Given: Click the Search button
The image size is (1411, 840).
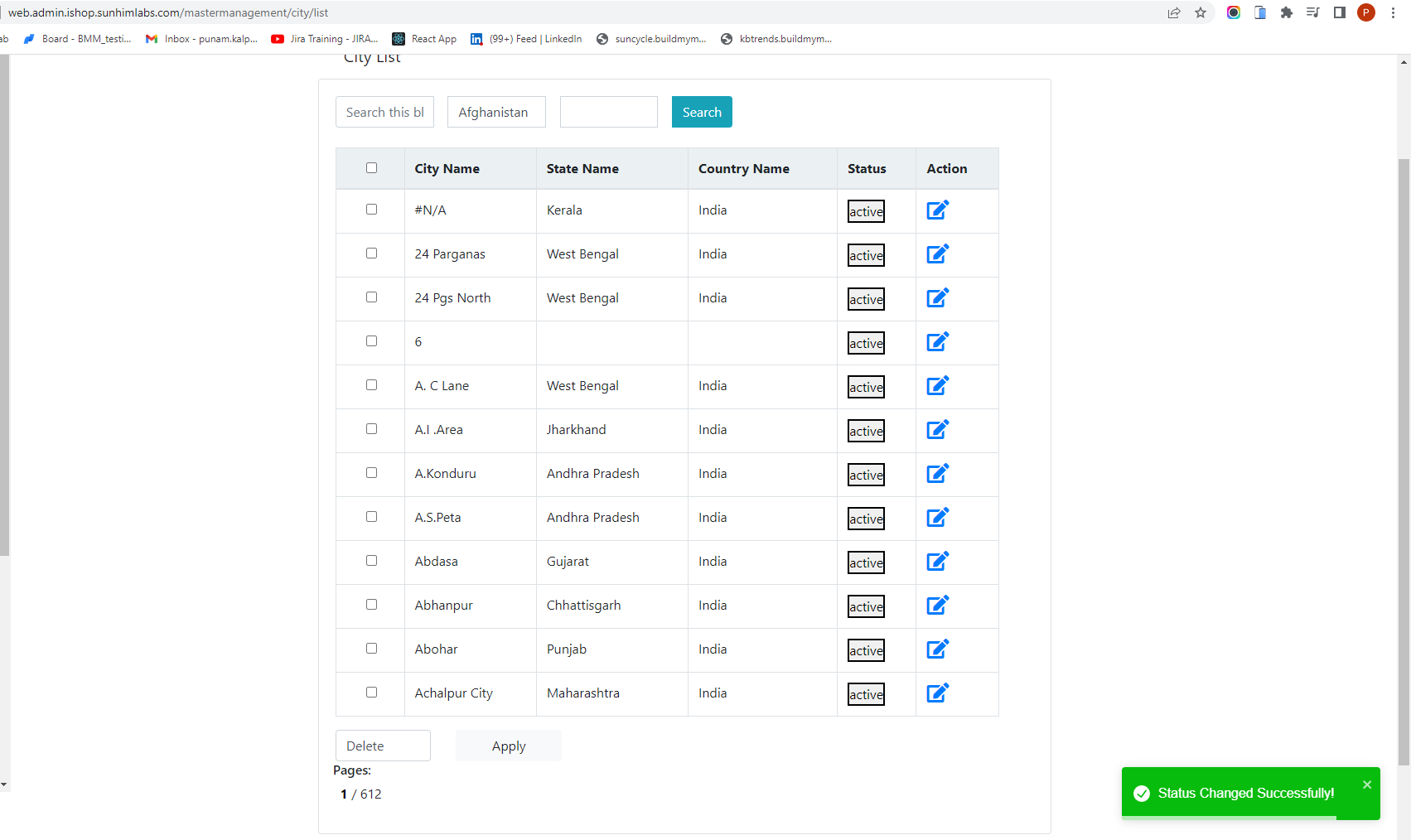Looking at the screenshot, I should tap(702, 112).
